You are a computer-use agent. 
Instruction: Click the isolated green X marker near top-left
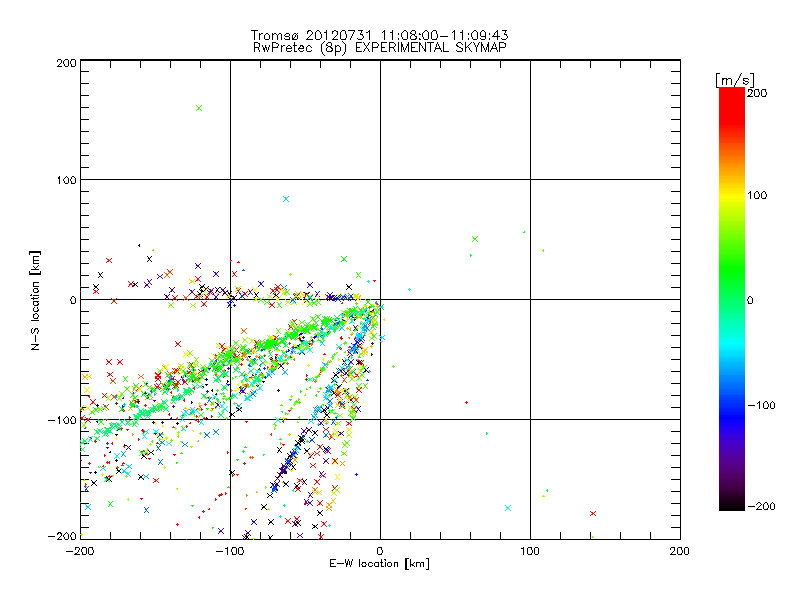click(x=199, y=108)
